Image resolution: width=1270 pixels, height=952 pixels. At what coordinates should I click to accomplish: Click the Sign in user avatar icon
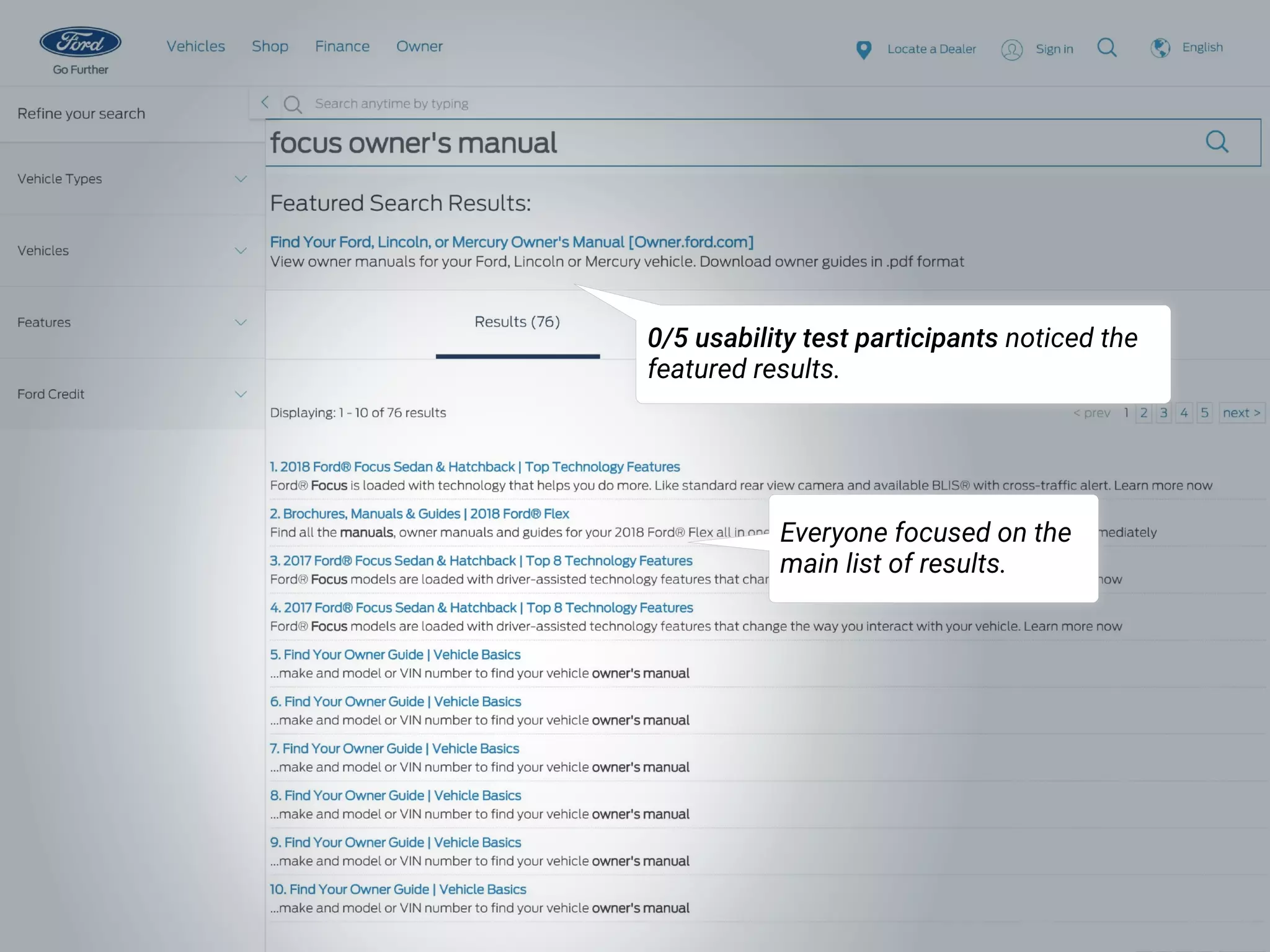coord(1011,50)
